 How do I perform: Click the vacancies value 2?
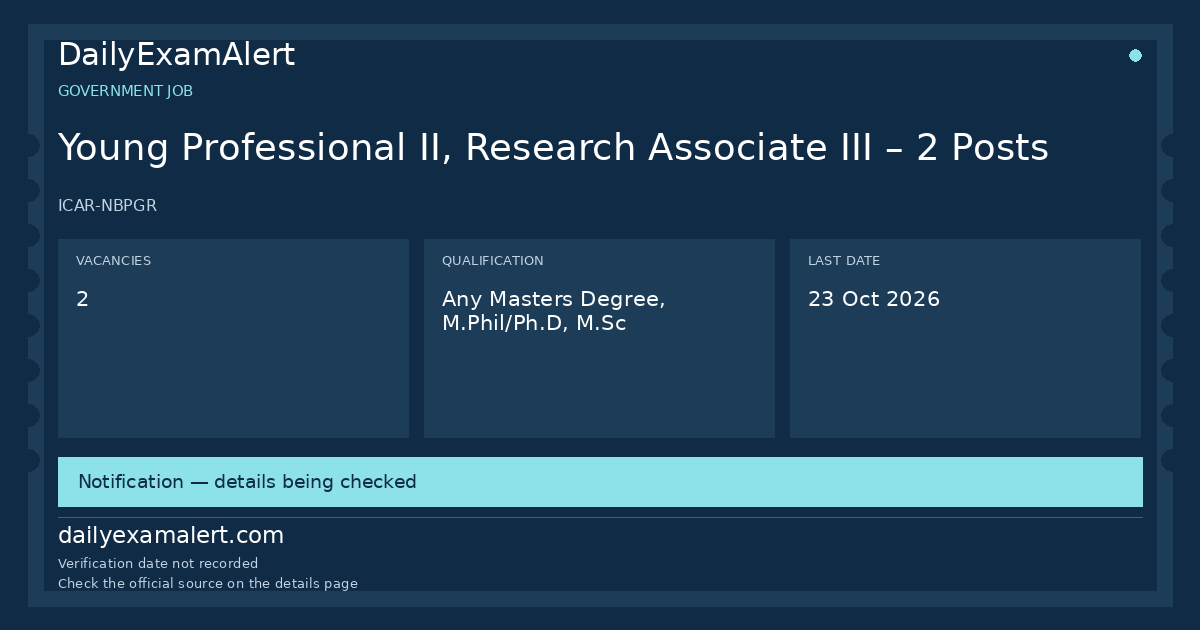[82, 299]
